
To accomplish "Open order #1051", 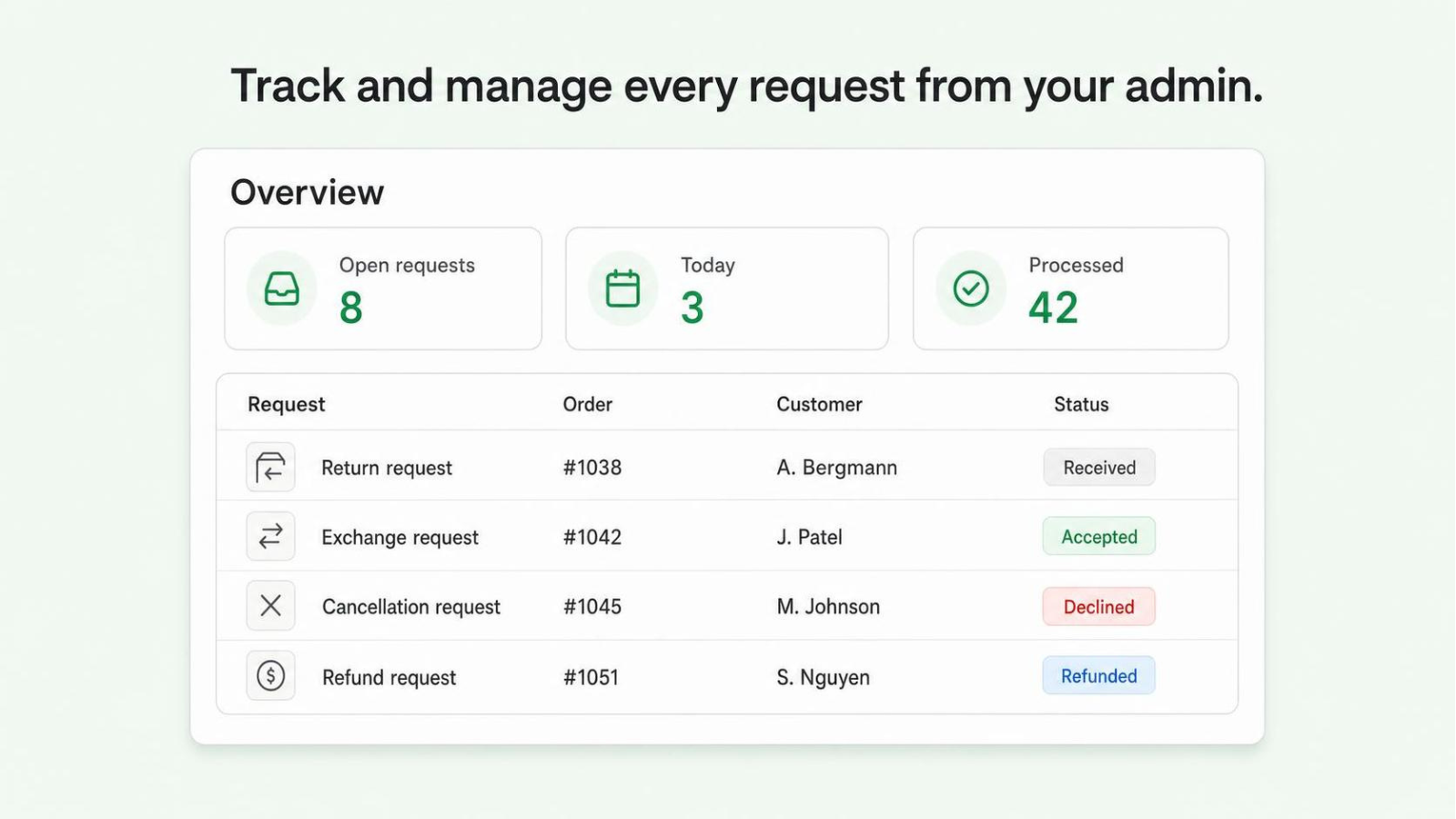I will click(591, 677).
